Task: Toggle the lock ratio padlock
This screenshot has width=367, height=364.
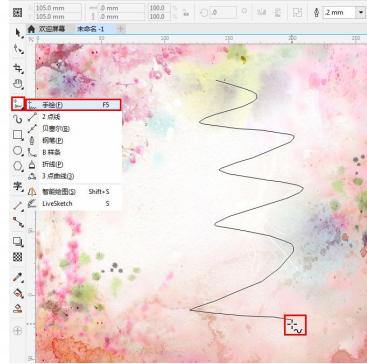Action: [x=186, y=12]
